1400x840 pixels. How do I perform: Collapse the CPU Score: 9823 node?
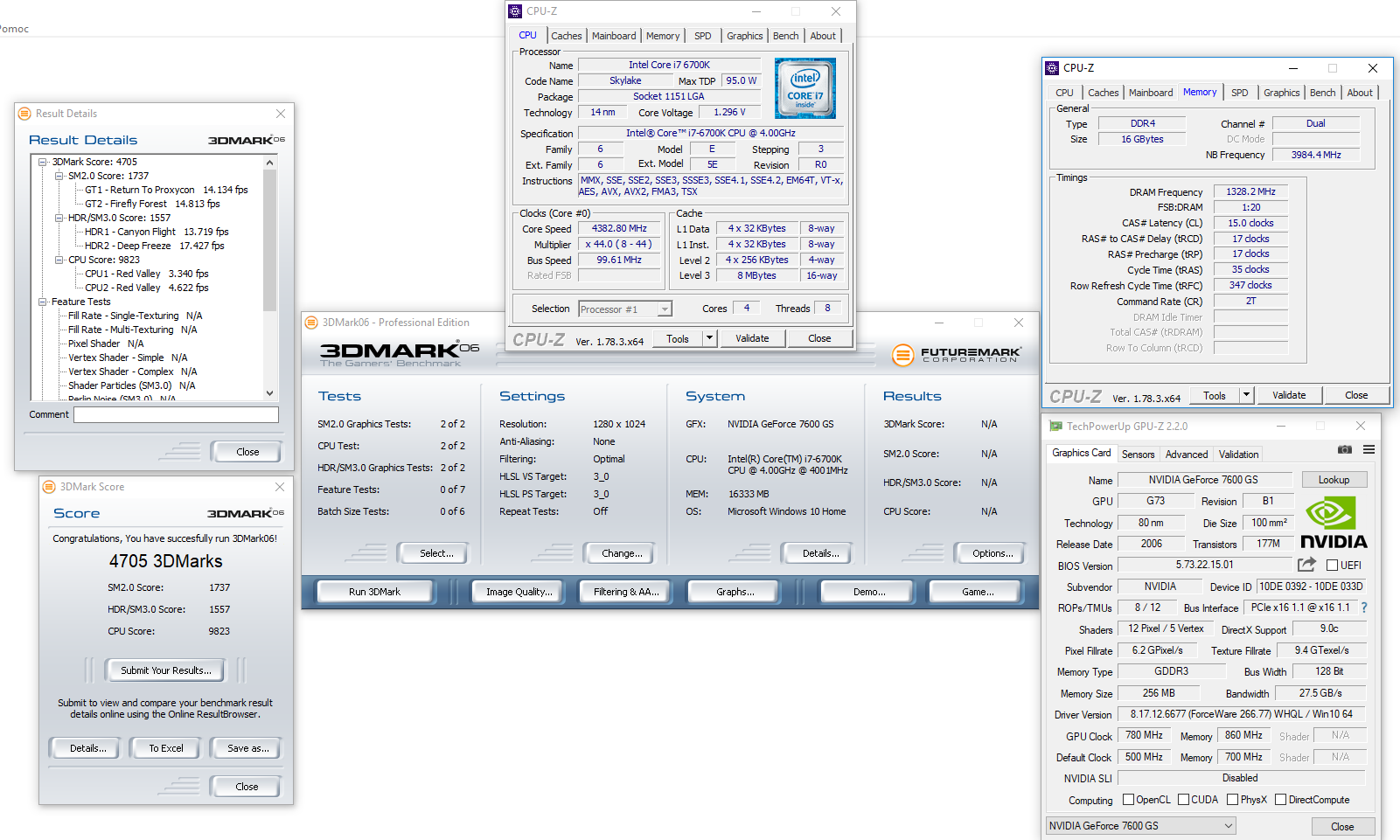point(59,260)
